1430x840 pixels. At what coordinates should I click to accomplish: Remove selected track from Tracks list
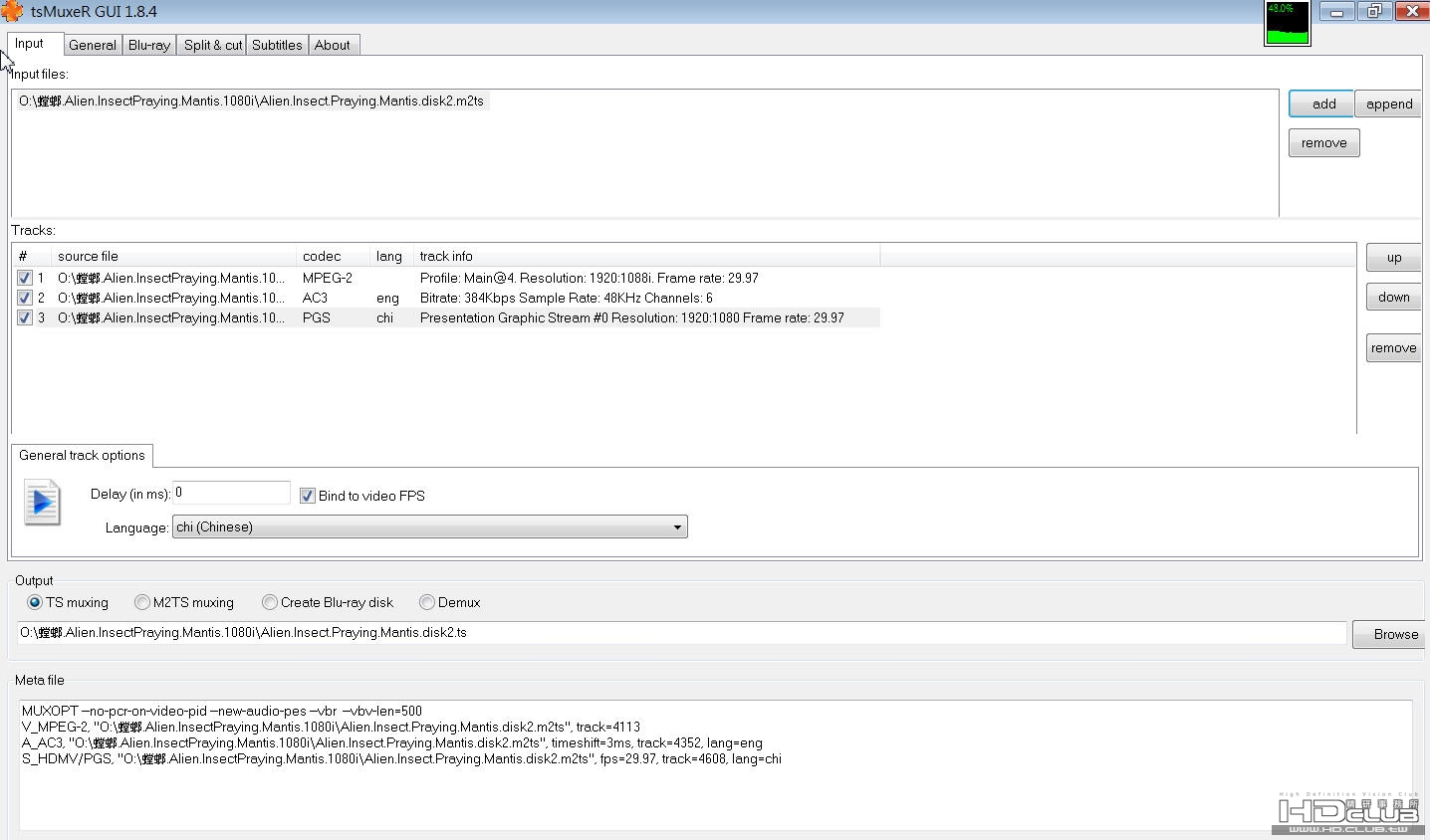coord(1393,347)
